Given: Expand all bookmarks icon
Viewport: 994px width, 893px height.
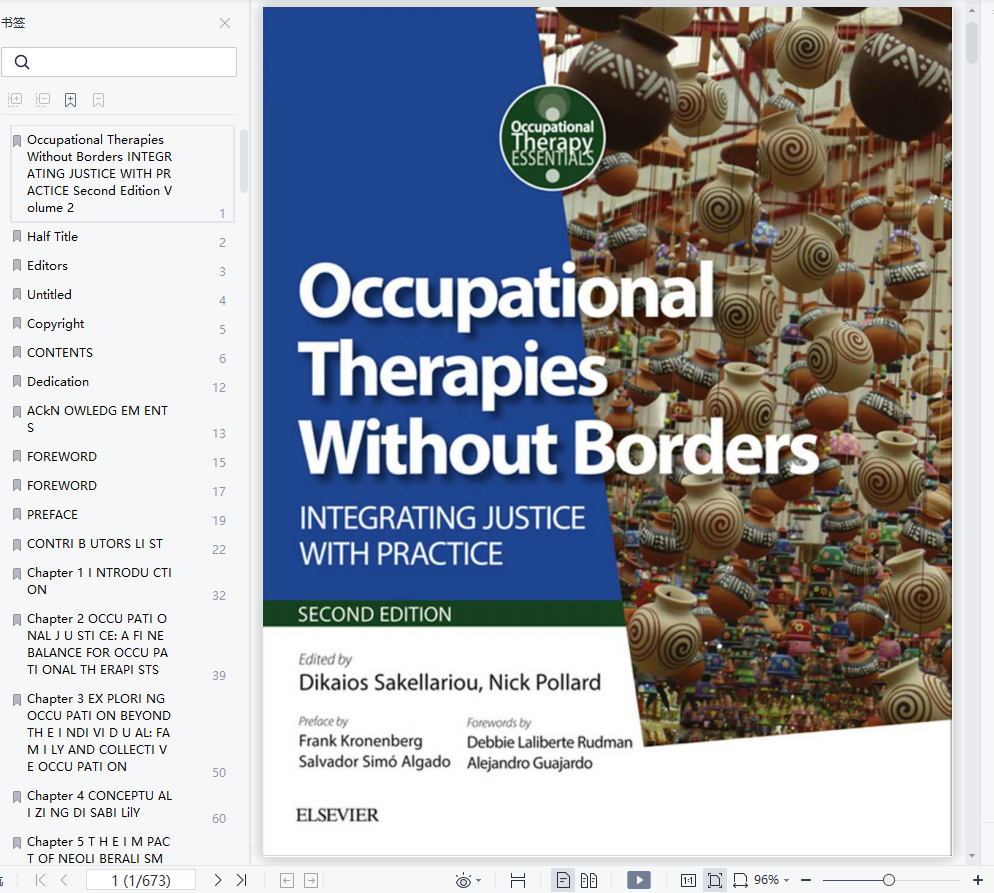Looking at the screenshot, I should point(15,100).
